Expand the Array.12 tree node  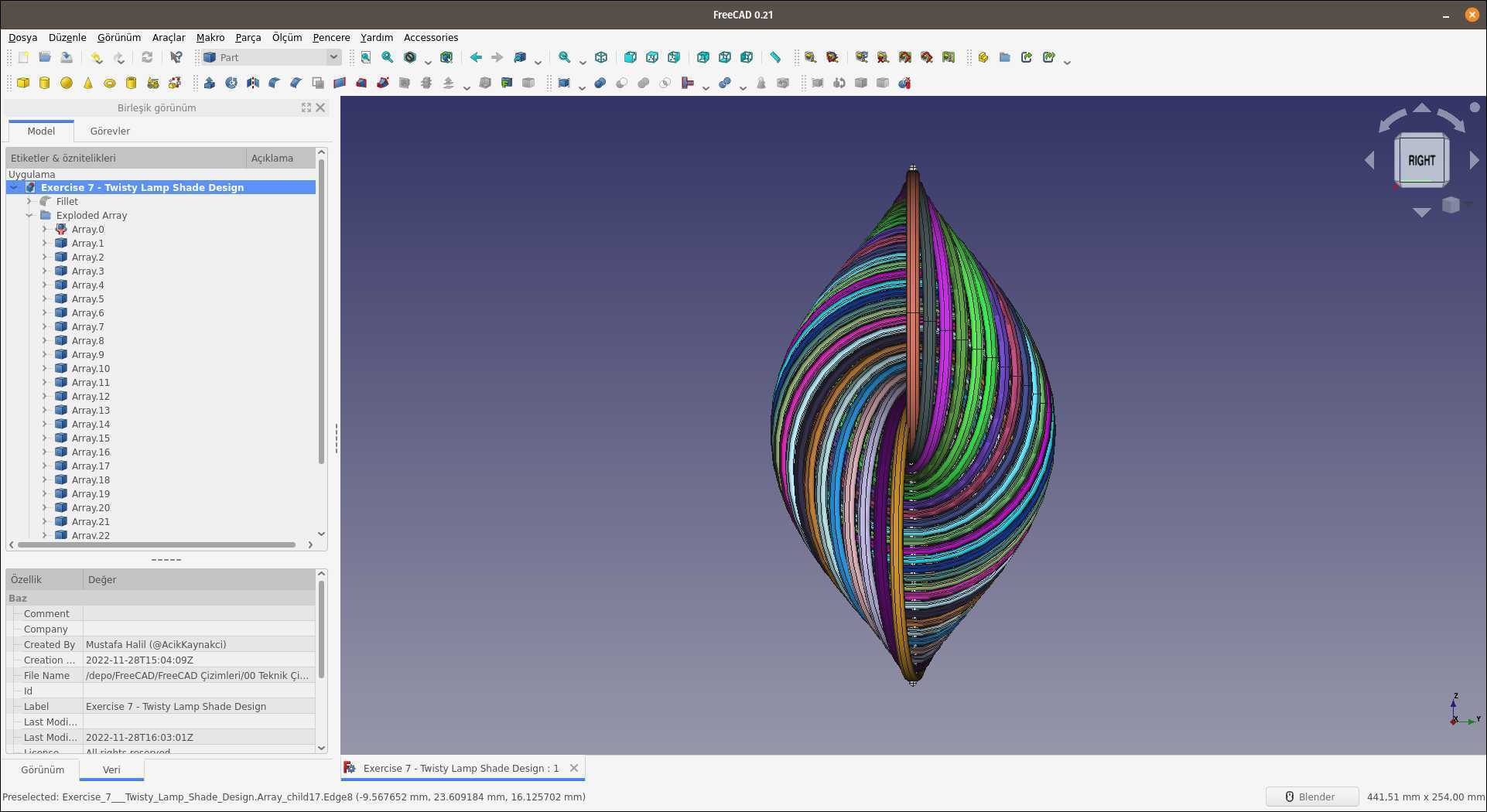[x=44, y=396]
